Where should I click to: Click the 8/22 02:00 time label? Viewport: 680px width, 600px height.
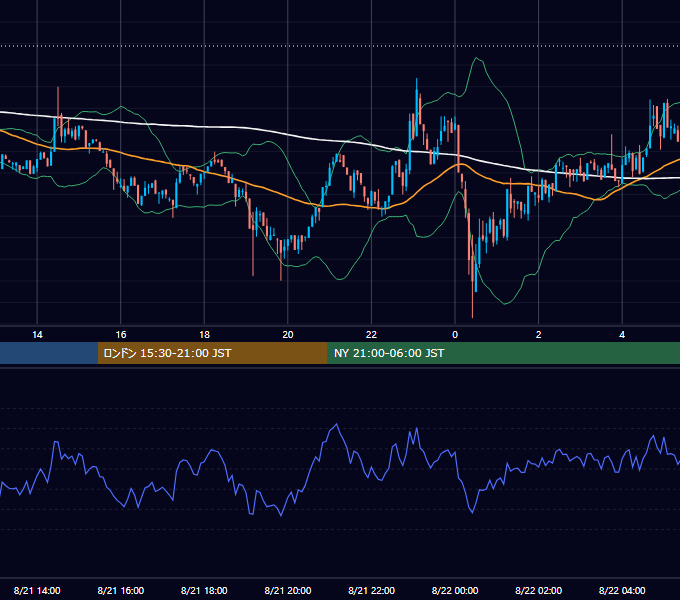pos(539,590)
